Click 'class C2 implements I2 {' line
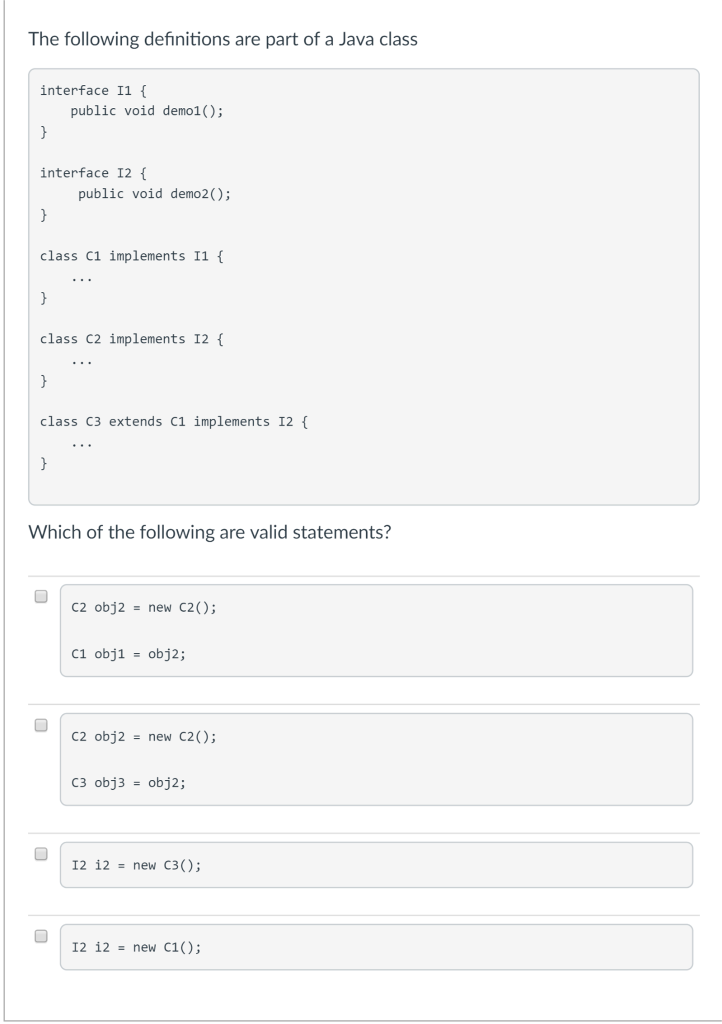The height and width of the screenshot is (1024, 722). tap(132, 339)
